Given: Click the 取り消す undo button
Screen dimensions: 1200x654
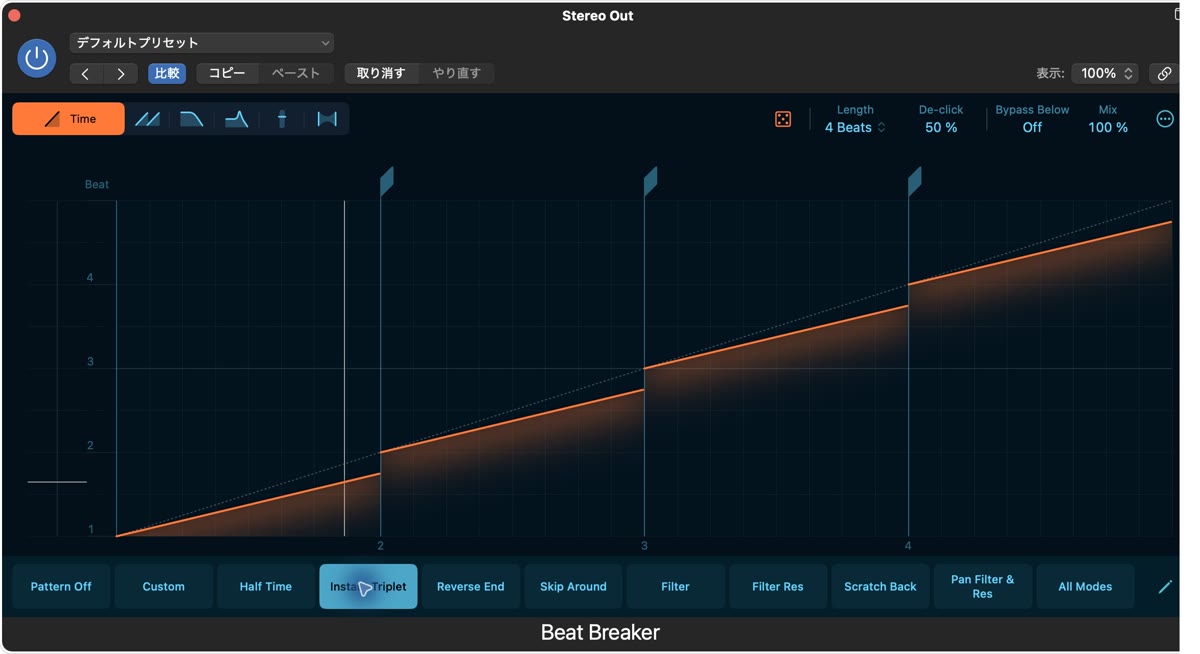Looking at the screenshot, I should [x=381, y=73].
